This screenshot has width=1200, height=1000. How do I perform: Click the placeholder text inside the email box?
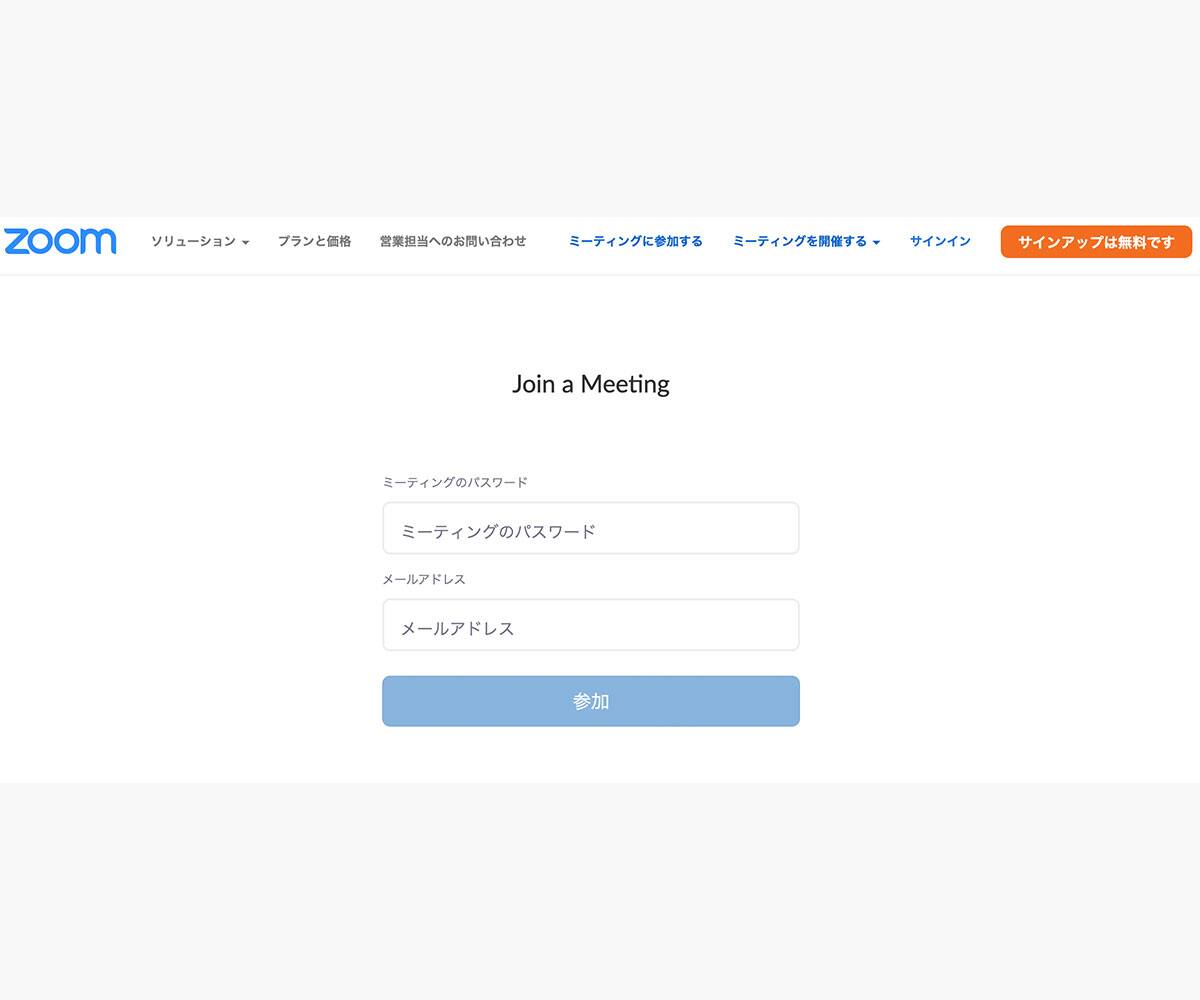(457, 628)
